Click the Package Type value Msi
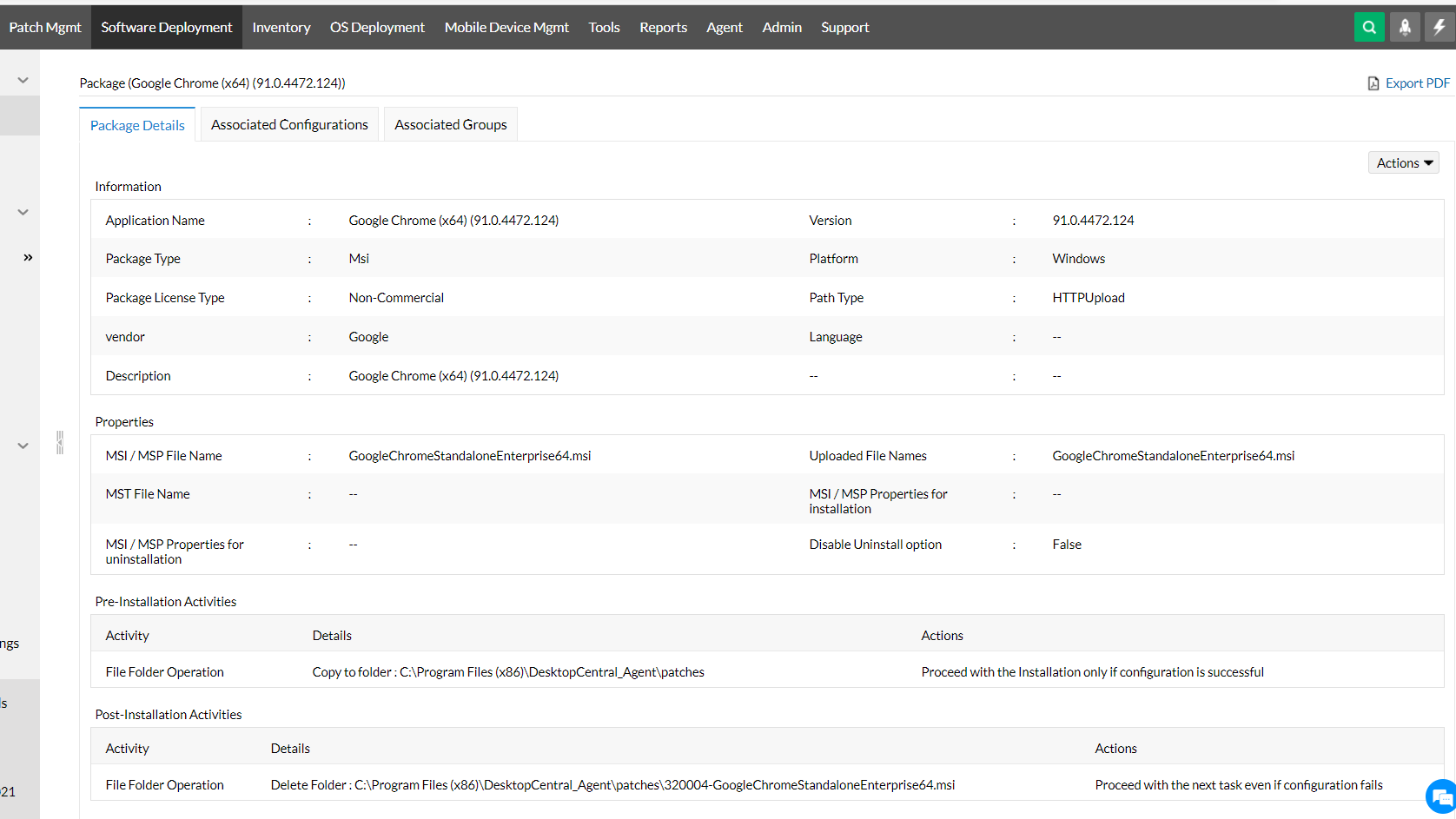This screenshot has width=1456, height=819. coord(359,259)
